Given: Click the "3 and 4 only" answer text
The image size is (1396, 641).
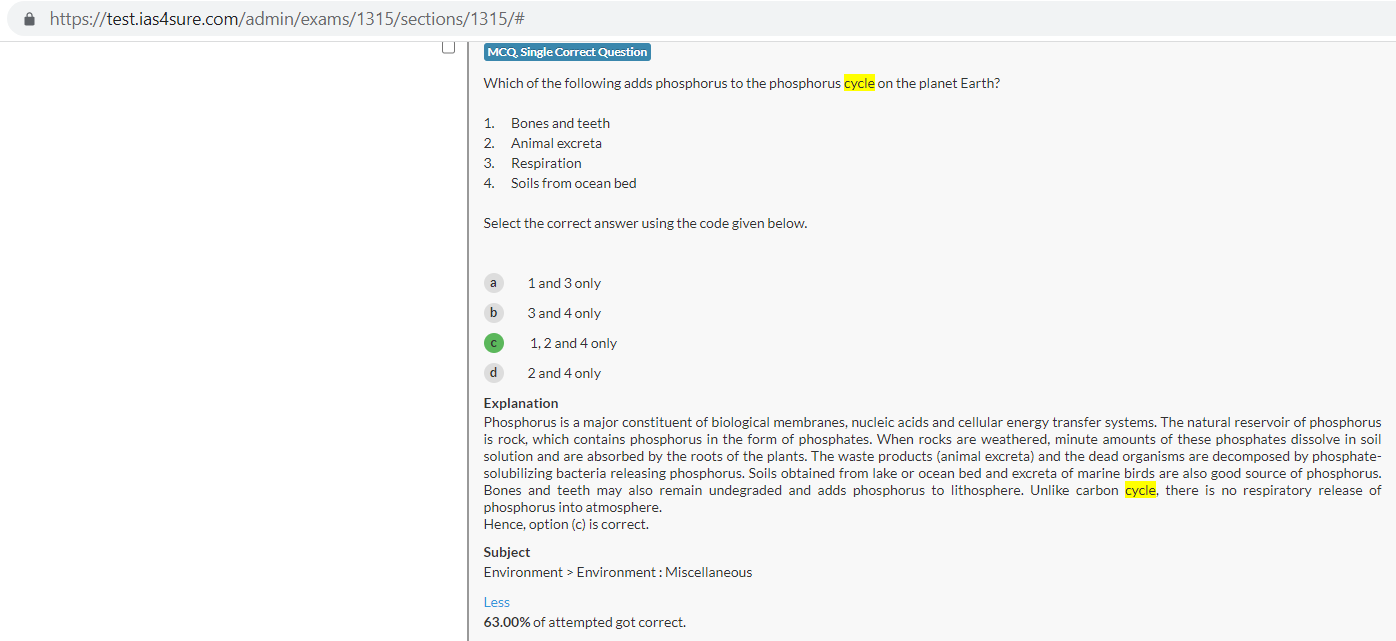Looking at the screenshot, I should click(x=564, y=313).
